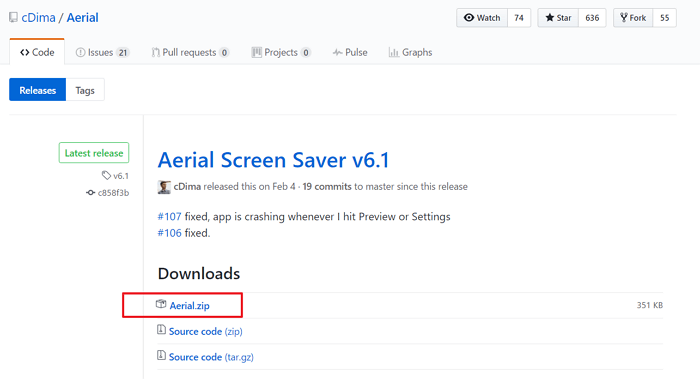View the 74 watchers count
Screen dimensions: 700x379
(x=519, y=18)
